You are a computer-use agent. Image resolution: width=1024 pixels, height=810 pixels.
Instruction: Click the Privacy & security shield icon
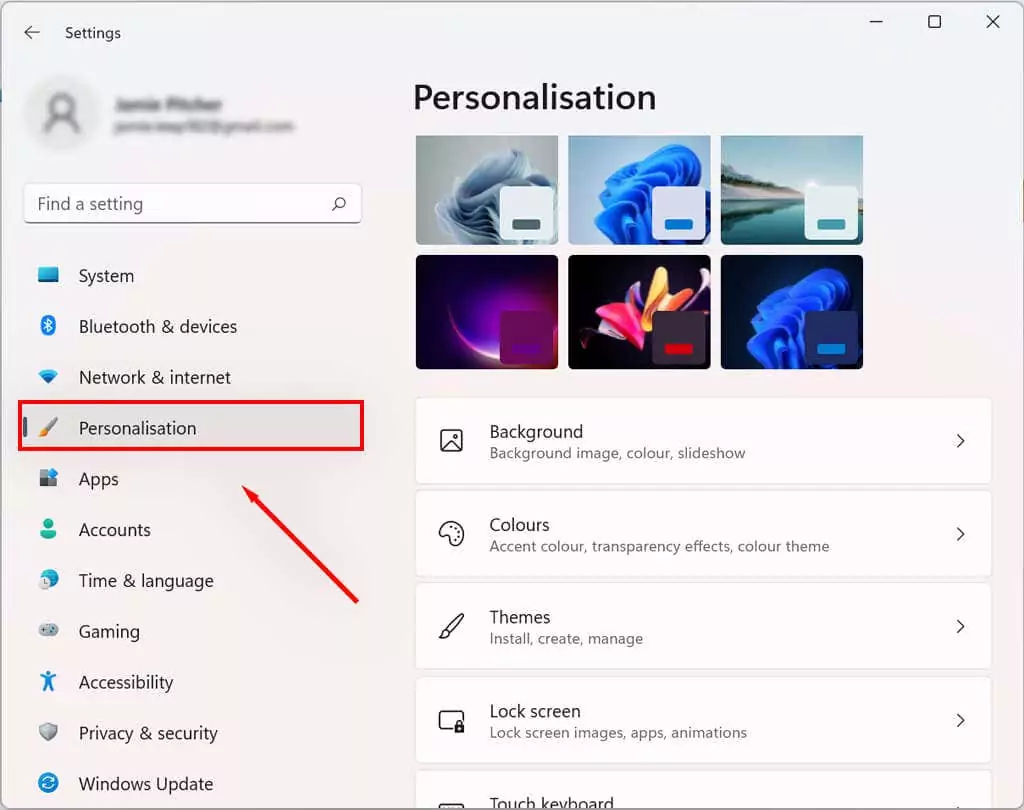tap(48, 733)
